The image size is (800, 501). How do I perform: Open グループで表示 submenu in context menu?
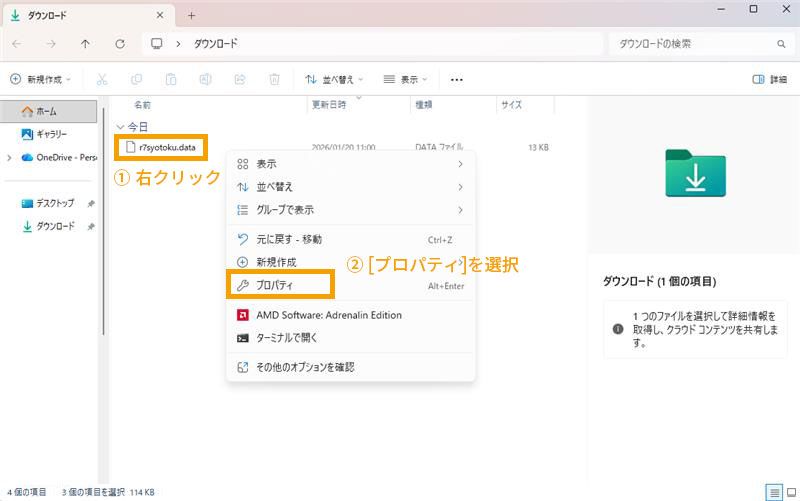pos(351,210)
